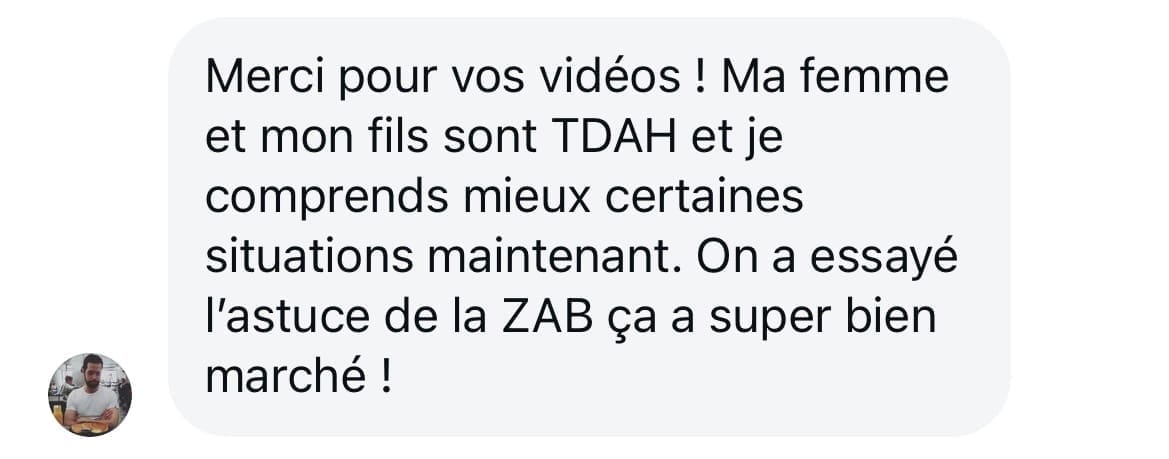Select the word "situations" in the message

309,257
